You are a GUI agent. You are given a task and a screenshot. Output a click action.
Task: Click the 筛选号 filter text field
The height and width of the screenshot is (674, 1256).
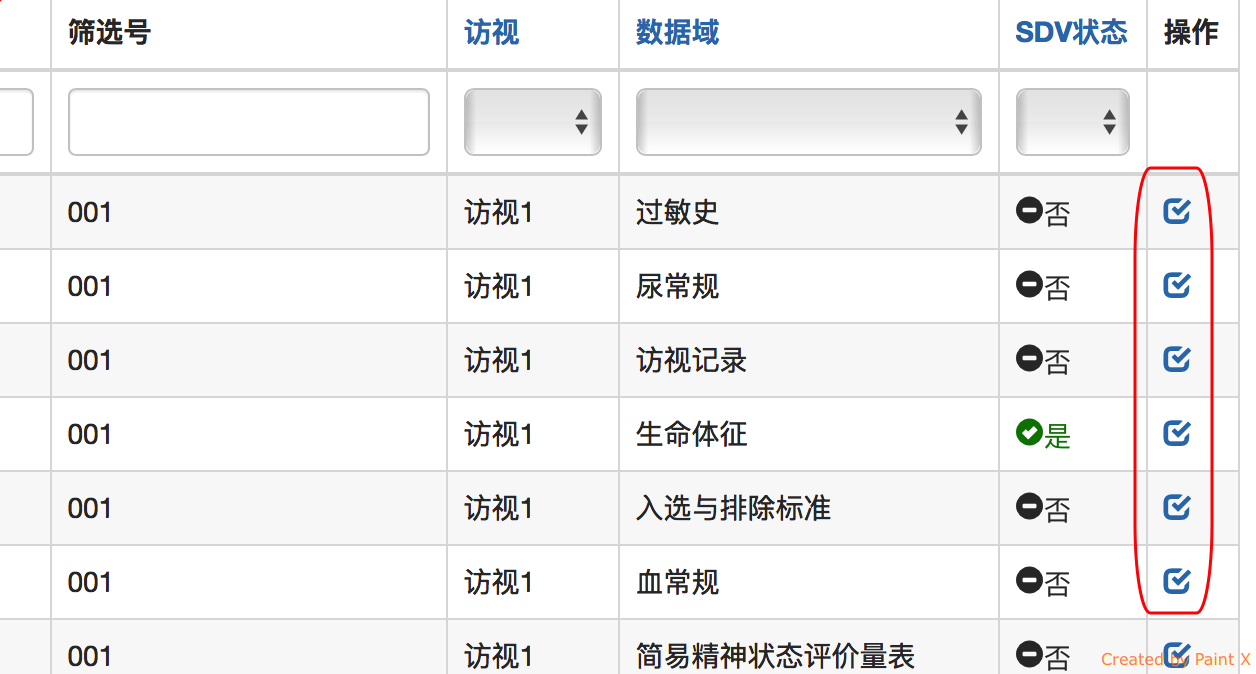[248, 122]
